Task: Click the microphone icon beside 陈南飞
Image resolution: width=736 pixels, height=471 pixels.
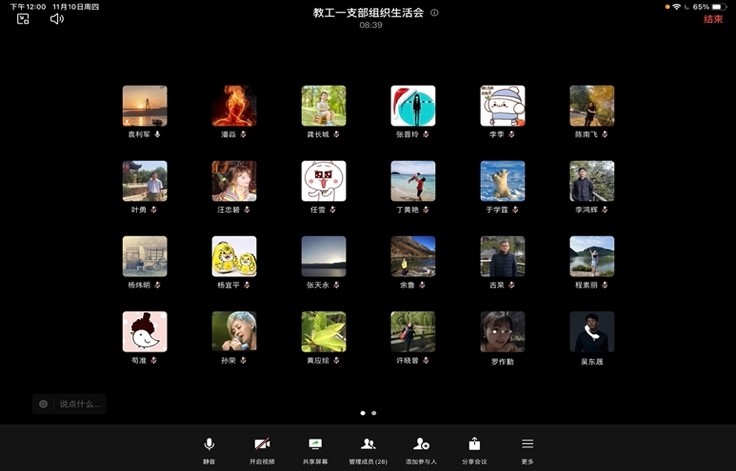Action: click(605, 134)
